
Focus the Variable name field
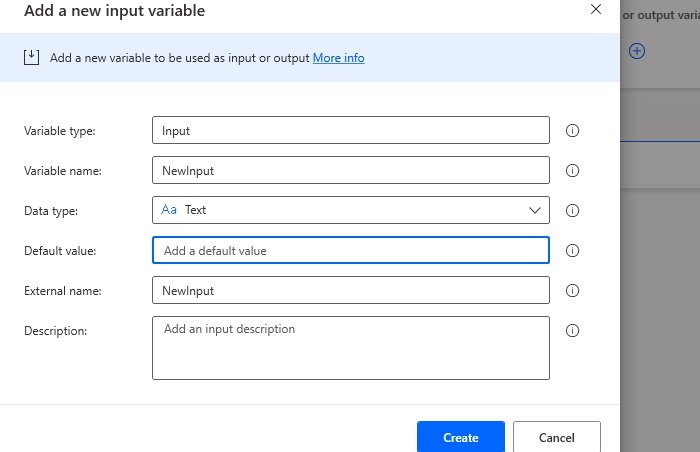pos(350,170)
